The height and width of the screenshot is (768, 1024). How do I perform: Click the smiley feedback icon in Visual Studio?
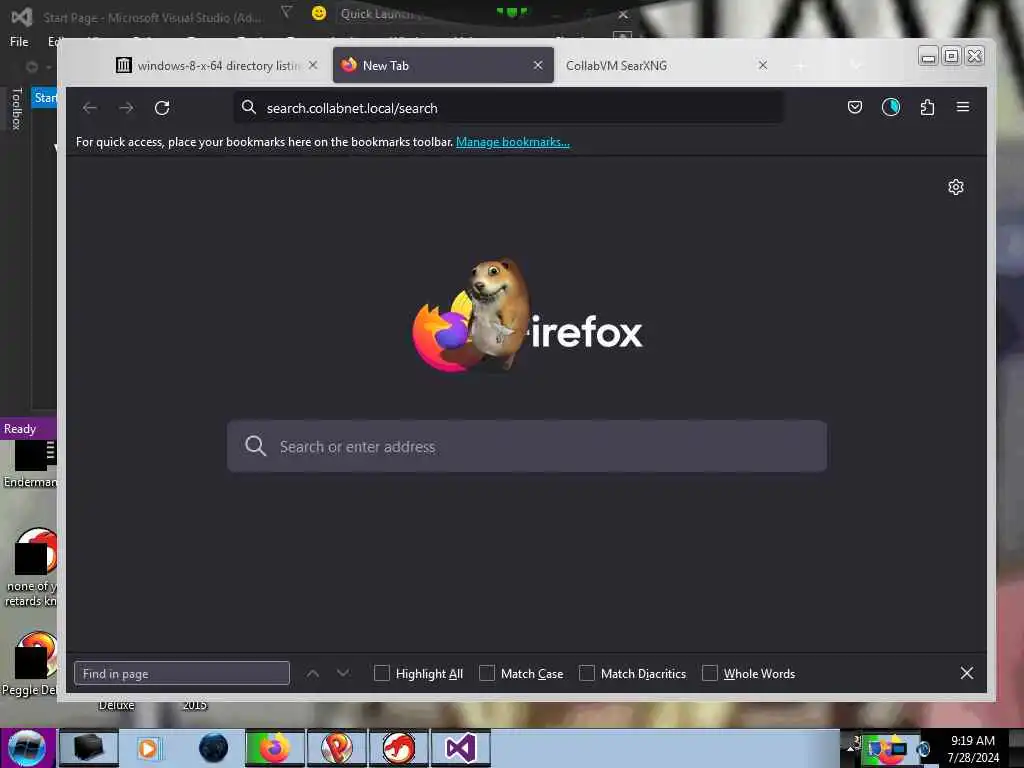click(x=319, y=13)
